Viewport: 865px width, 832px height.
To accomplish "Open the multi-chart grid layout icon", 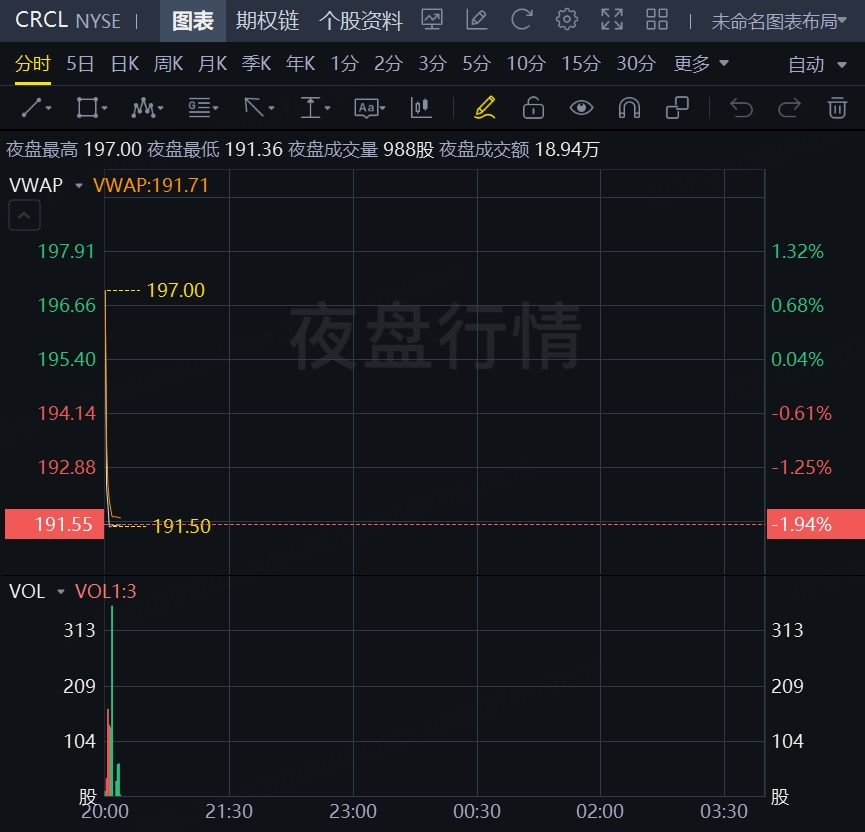I will pyautogui.click(x=657, y=20).
